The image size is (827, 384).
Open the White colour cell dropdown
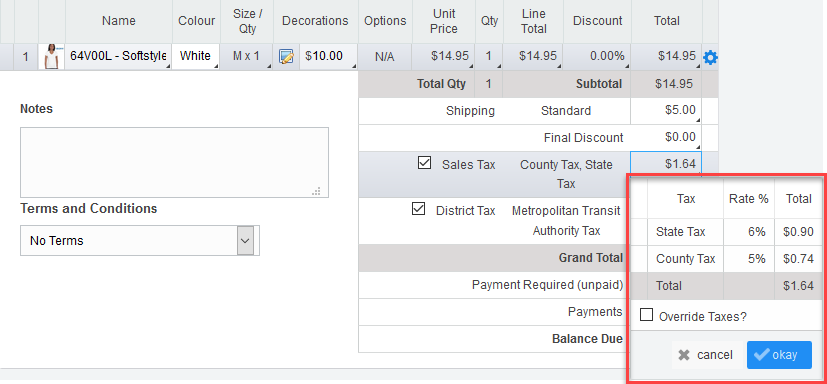pyautogui.click(x=196, y=56)
